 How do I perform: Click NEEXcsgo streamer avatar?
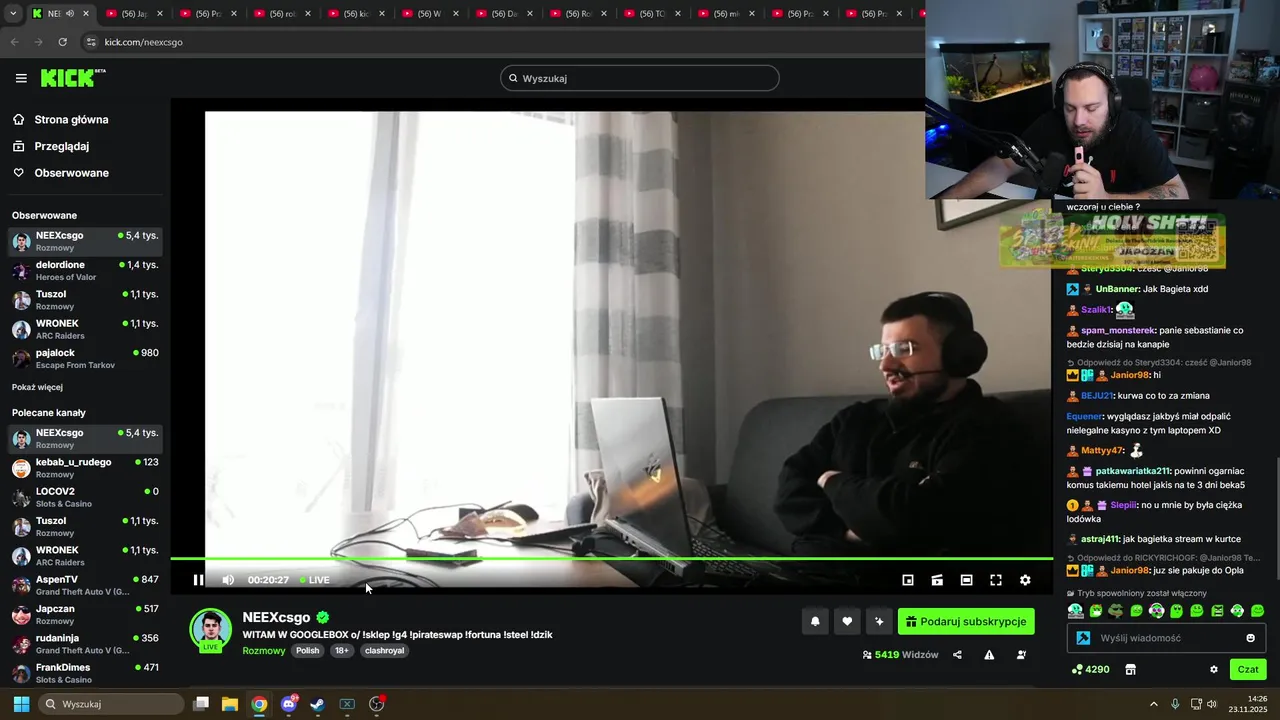click(211, 629)
